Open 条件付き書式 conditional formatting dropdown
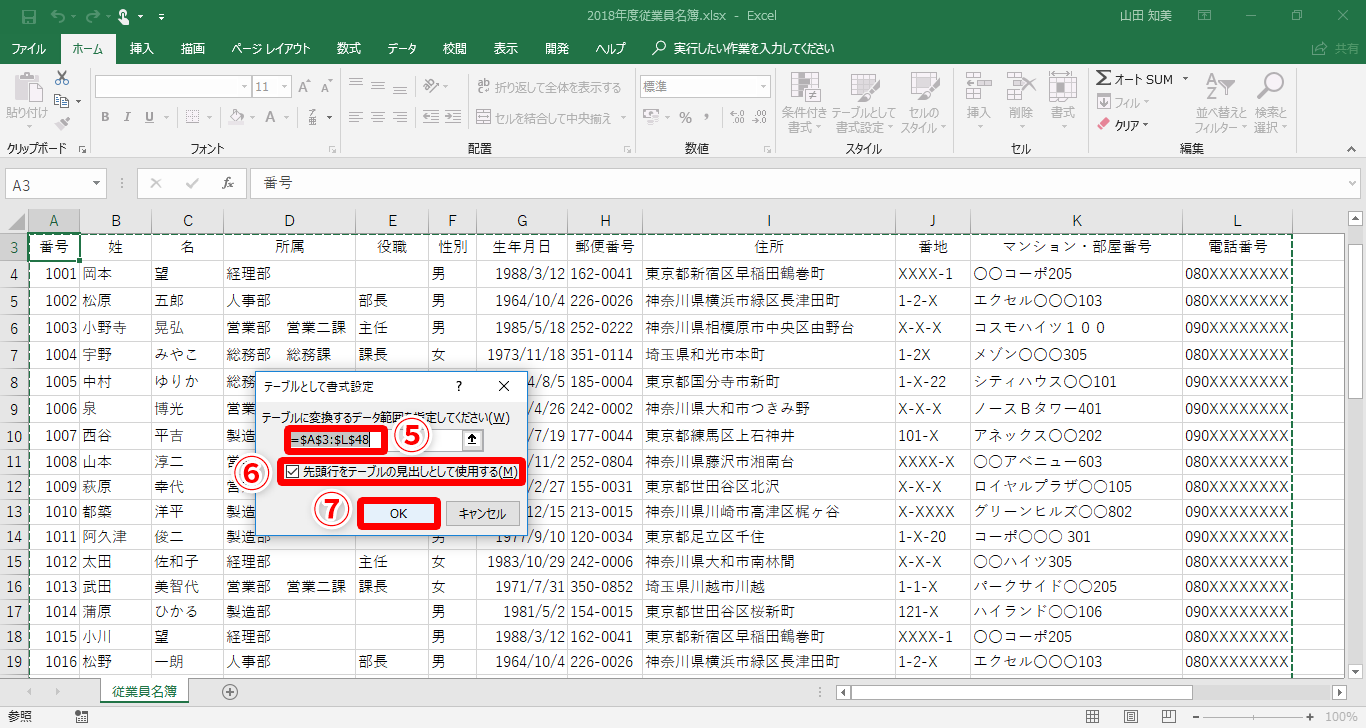Screen dimensions: 1366x728 point(805,102)
